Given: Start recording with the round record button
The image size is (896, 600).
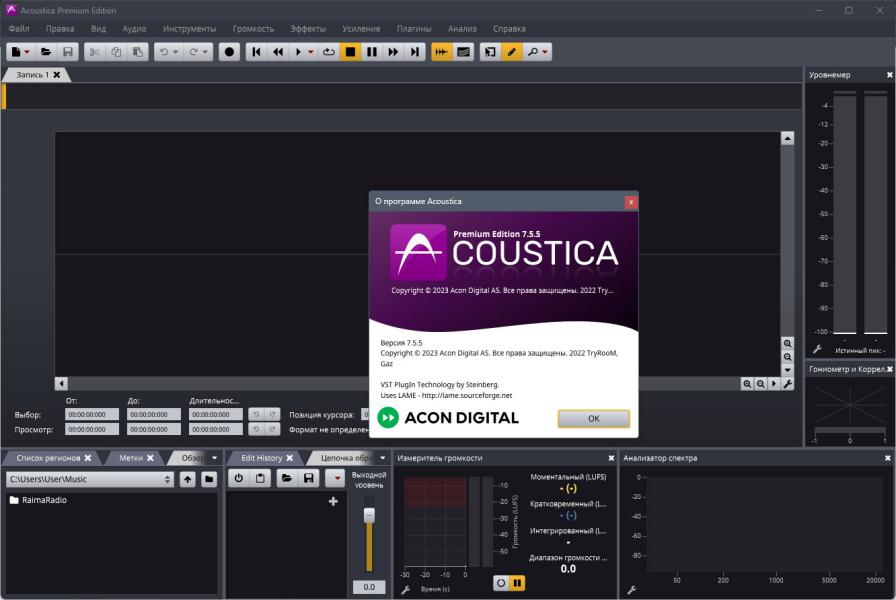Looking at the screenshot, I should tap(229, 52).
